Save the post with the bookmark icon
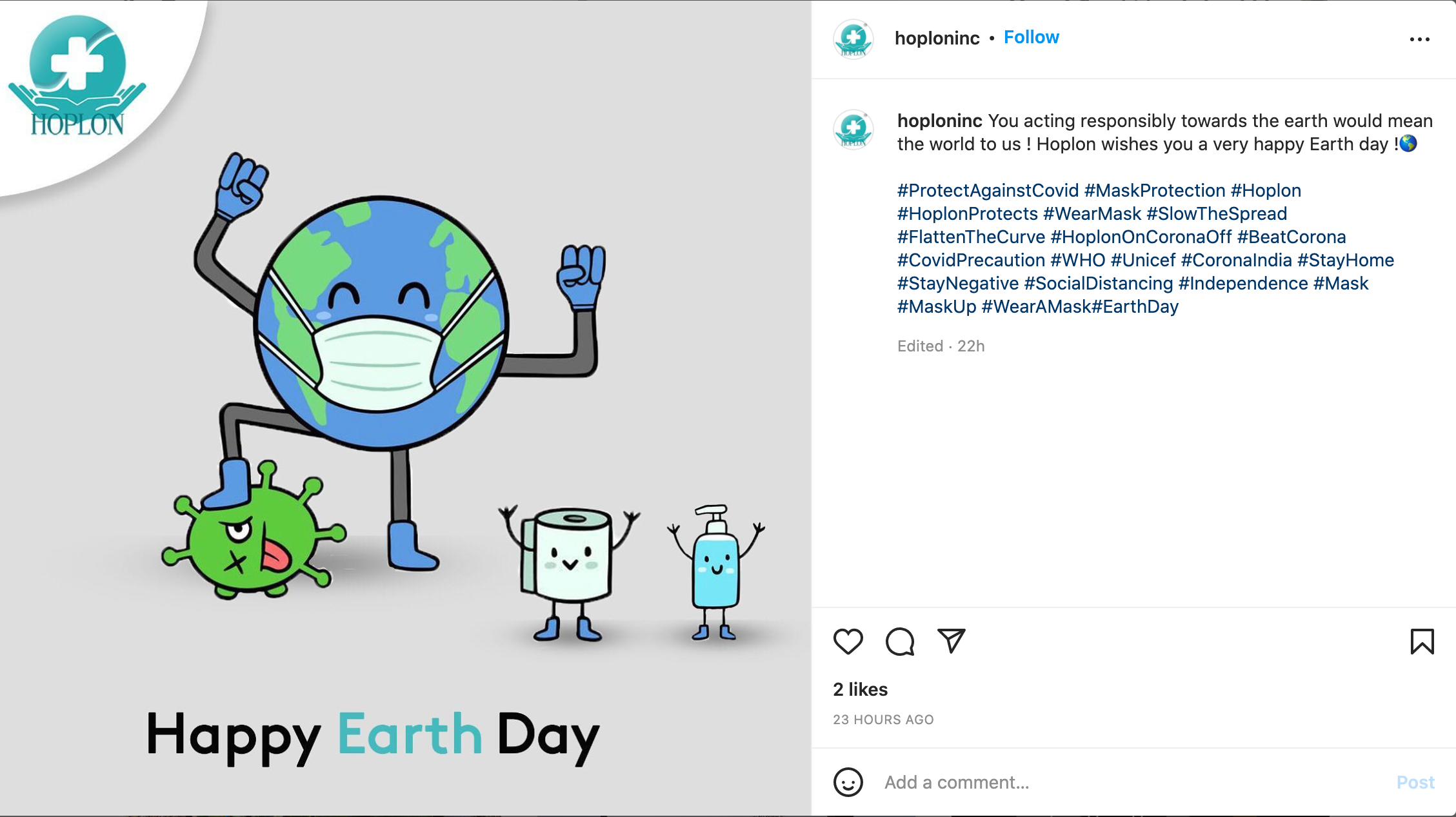 [1422, 641]
